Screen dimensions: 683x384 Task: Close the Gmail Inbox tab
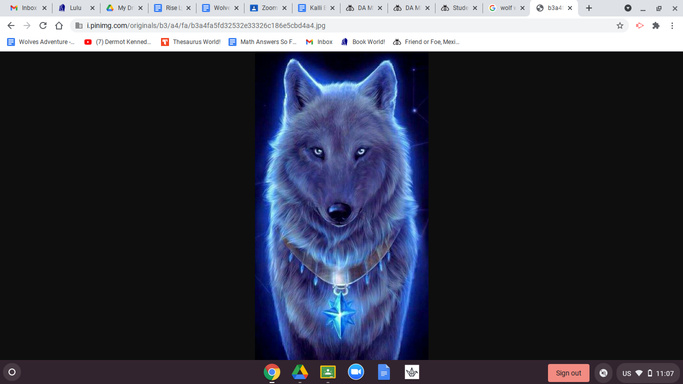[44, 8]
